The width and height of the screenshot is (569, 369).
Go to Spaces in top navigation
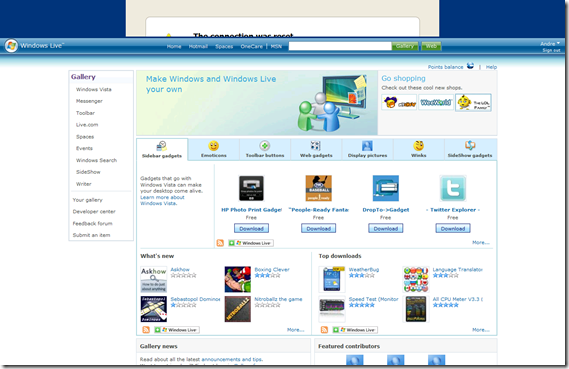coord(224,46)
